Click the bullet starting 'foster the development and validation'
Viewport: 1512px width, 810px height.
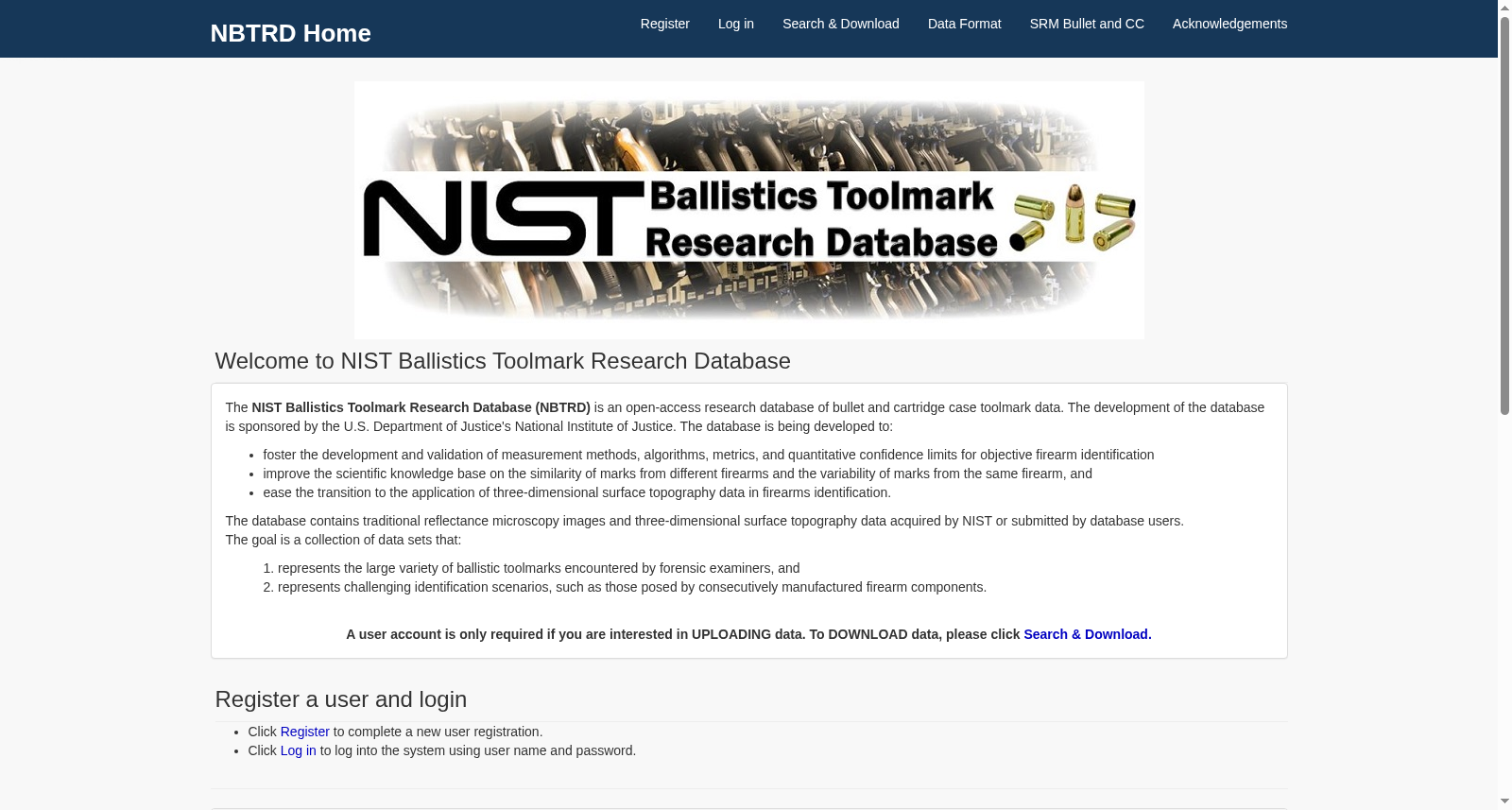coord(708,455)
